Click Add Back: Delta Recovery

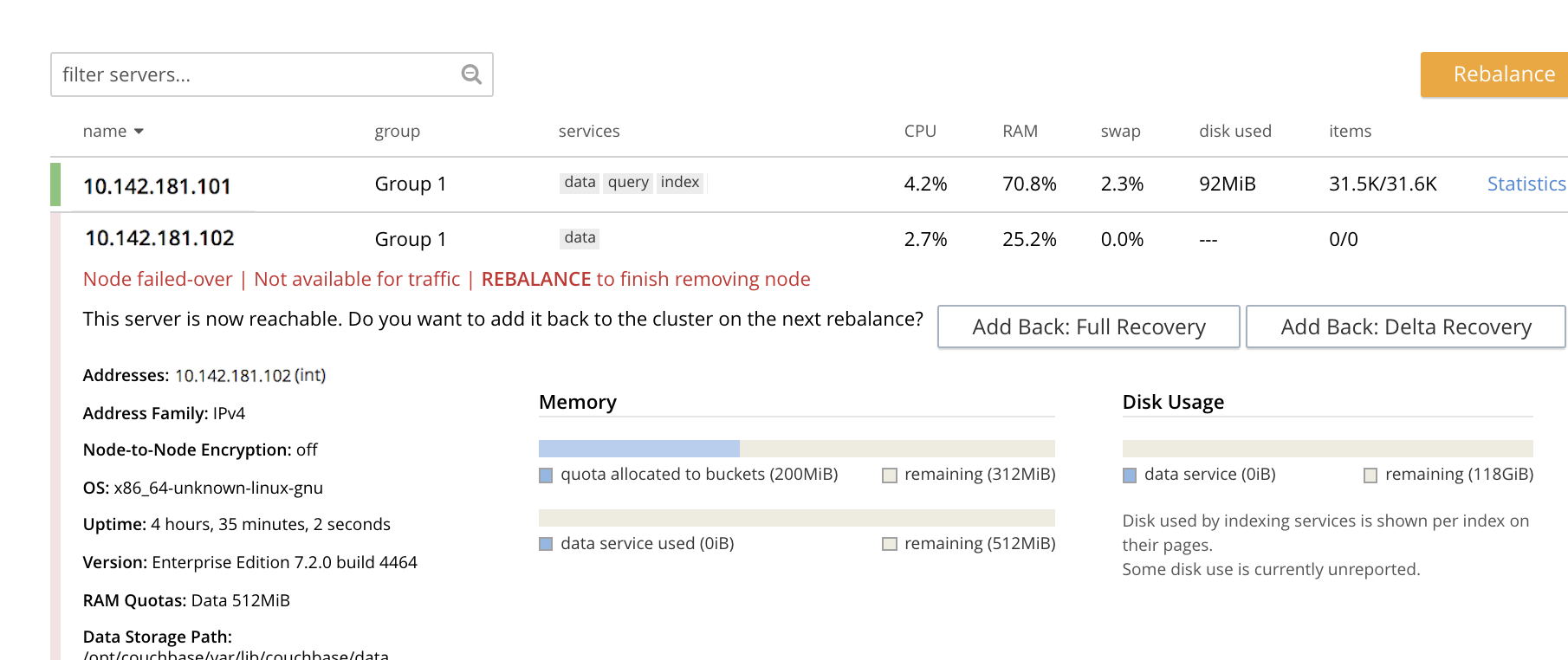1405,327
